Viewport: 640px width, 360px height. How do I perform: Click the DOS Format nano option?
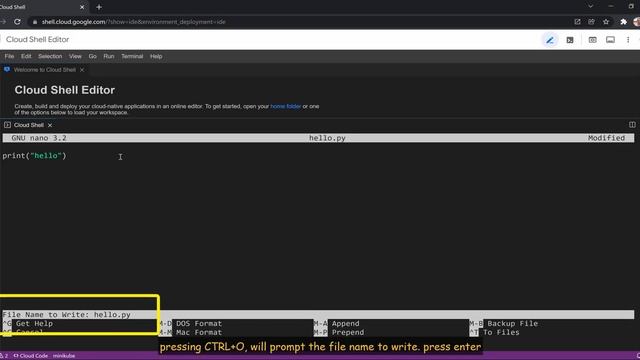click(x=199, y=324)
